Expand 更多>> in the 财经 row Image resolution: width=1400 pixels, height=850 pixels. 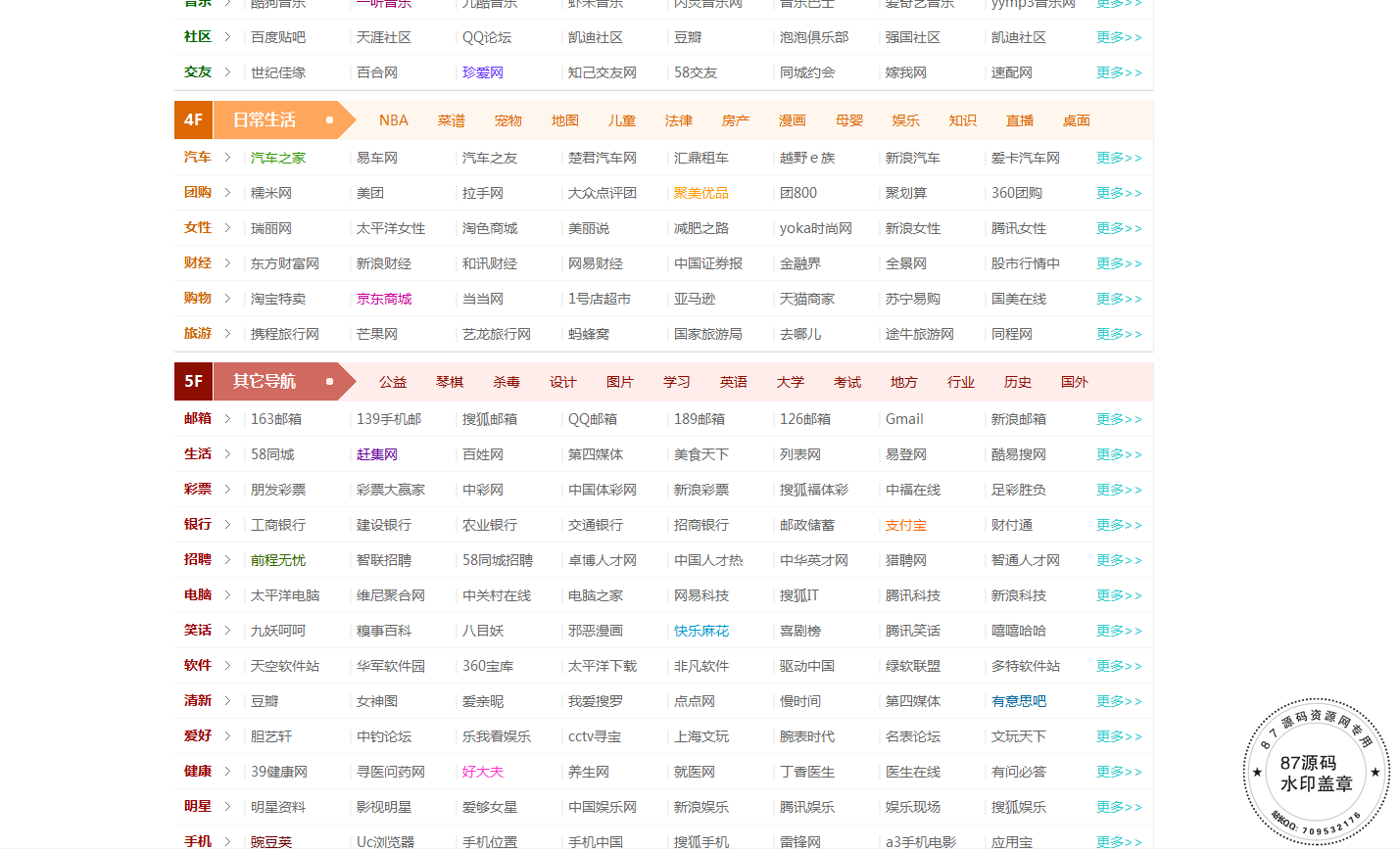(x=1119, y=263)
